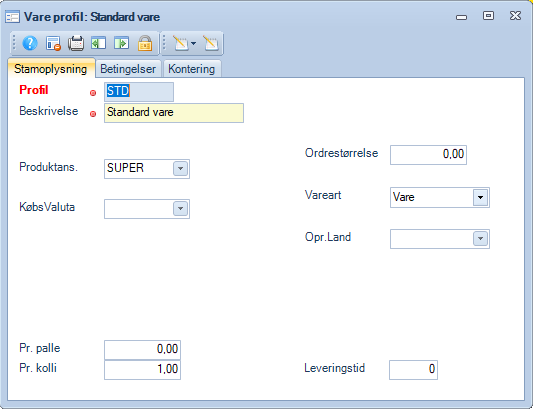
Task: Click the Pr. kolli input field
Action: coord(142,370)
